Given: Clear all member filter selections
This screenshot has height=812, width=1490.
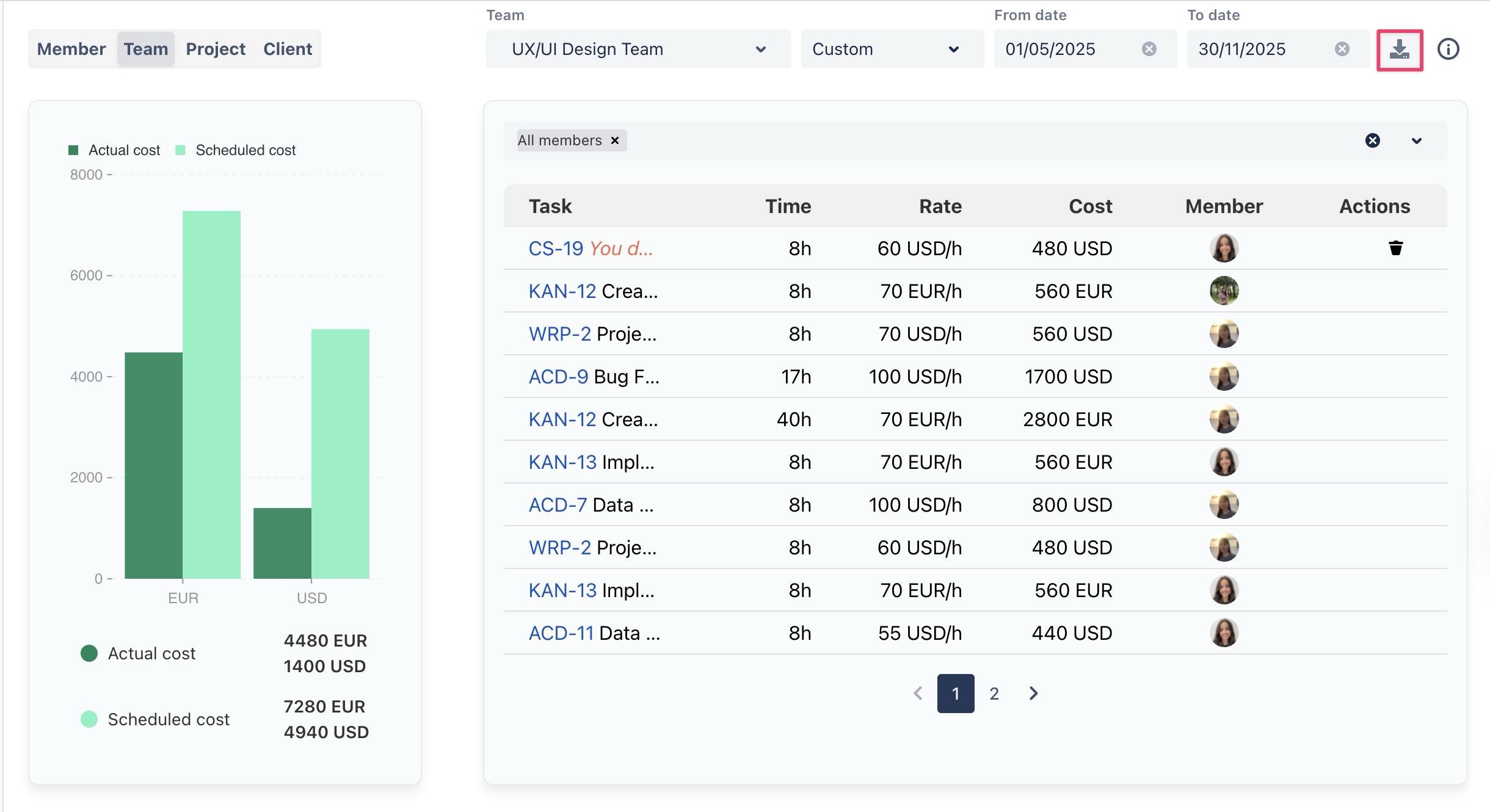Looking at the screenshot, I should point(1372,140).
